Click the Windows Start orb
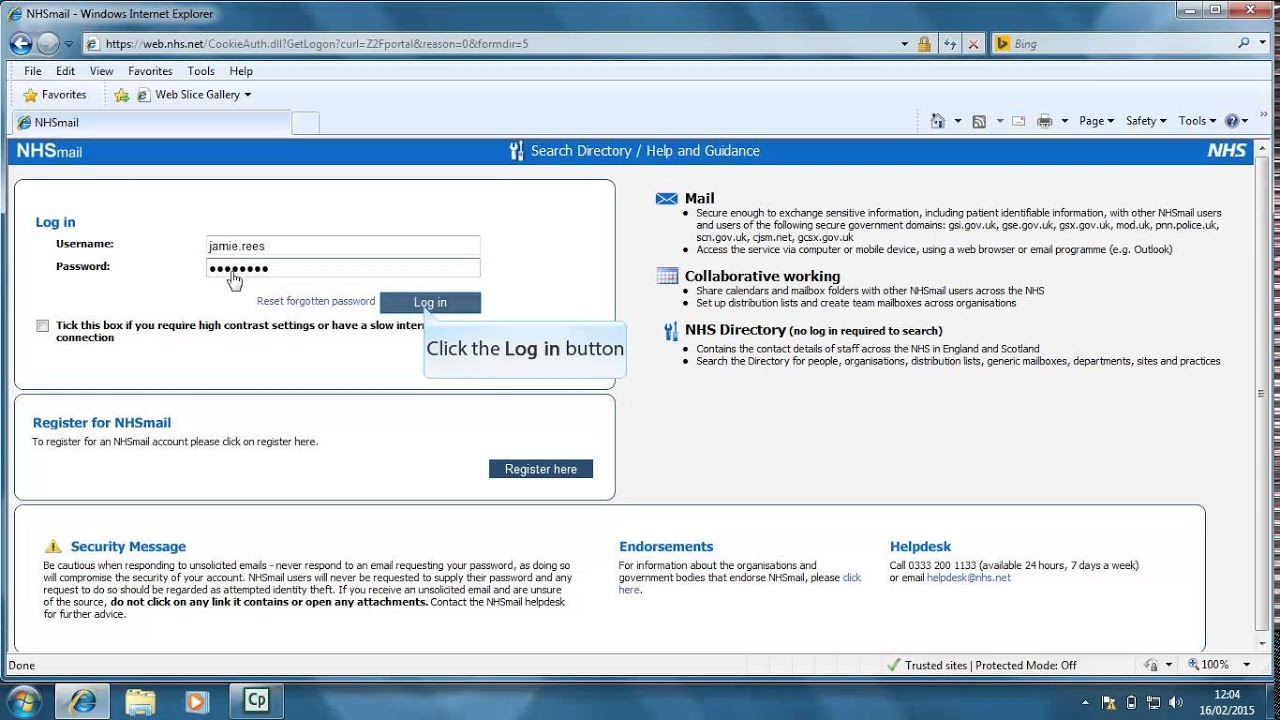Viewport: 1280px width, 720px height. tap(24, 701)
